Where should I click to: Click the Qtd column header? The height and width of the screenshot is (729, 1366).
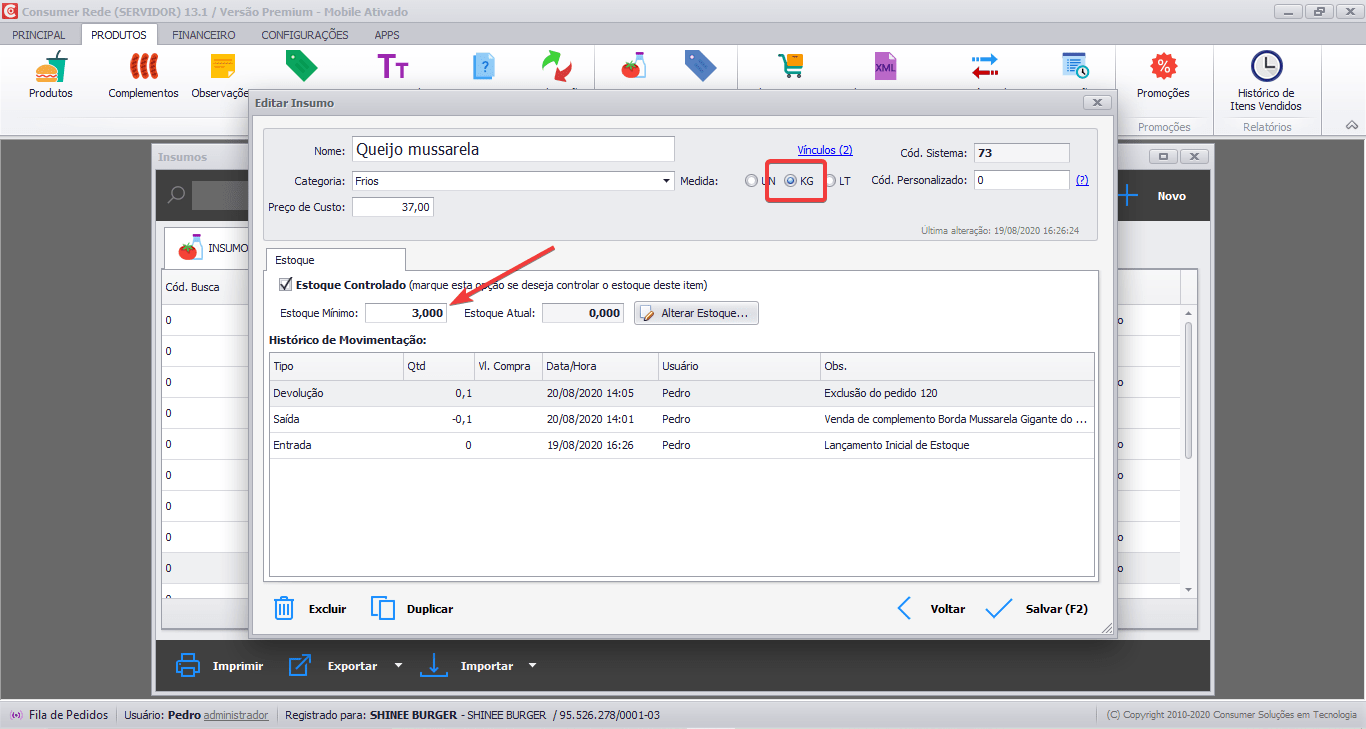tap(437, 366)
